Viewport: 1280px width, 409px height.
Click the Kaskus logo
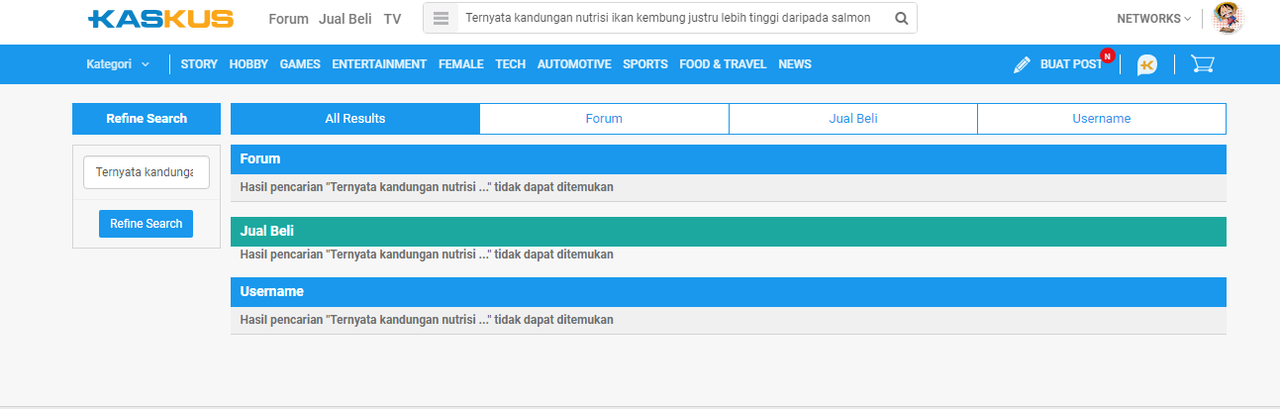[161, 18]
